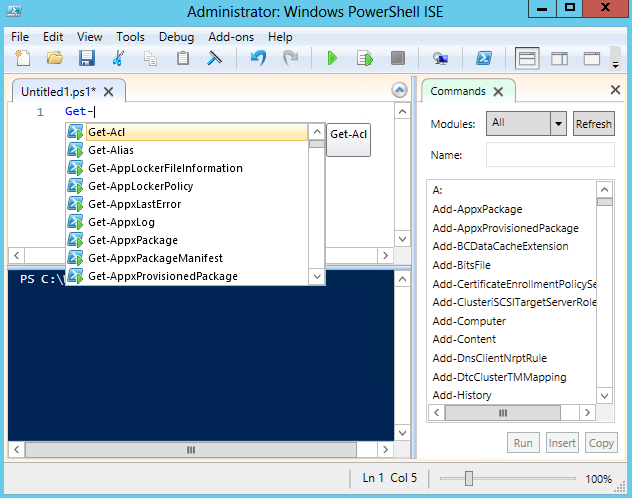
Task: Console pane horizontal scrollbar thumb
Action: pyautogui.click(x=191, y=450)
